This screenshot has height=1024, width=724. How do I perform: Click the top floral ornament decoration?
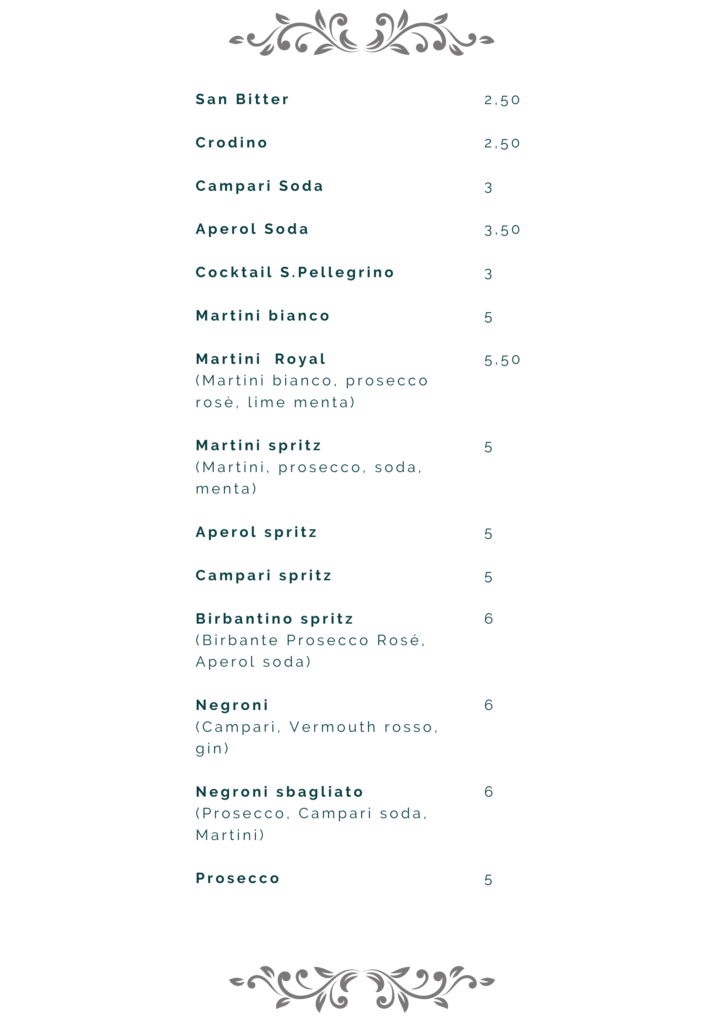click(x=362, y=33)
